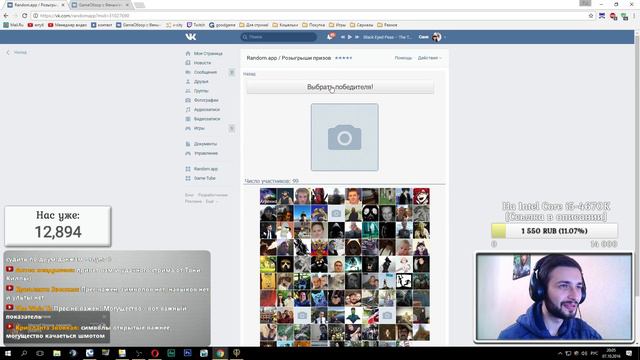Image resolution: width=640 pixels, height=360 pixels.
Task: Open Разное bookmark folder
Action: click(x=387, y=25)
